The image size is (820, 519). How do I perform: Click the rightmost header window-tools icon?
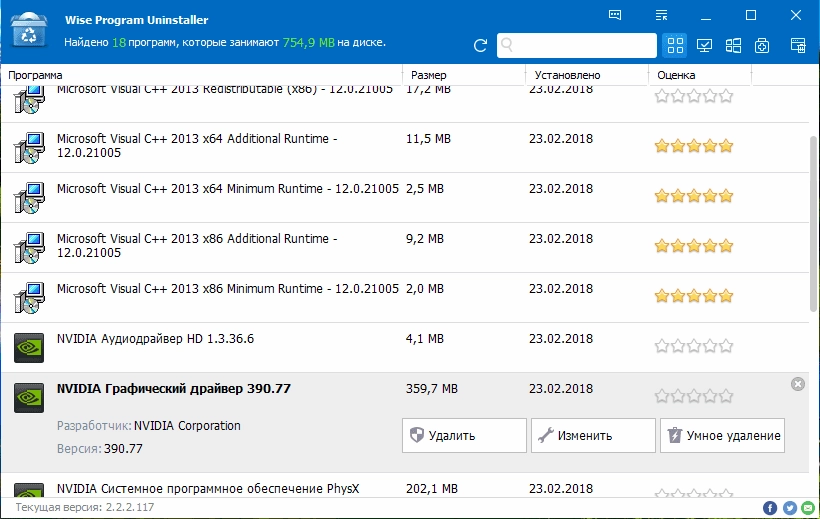click(798, 46)
